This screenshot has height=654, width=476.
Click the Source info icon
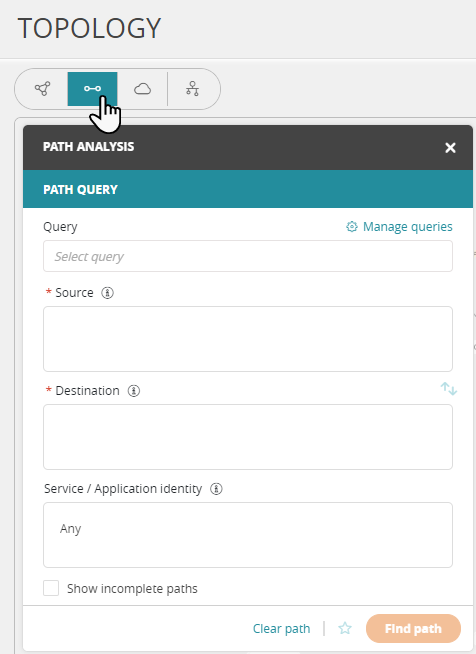(x=107, y=293)
